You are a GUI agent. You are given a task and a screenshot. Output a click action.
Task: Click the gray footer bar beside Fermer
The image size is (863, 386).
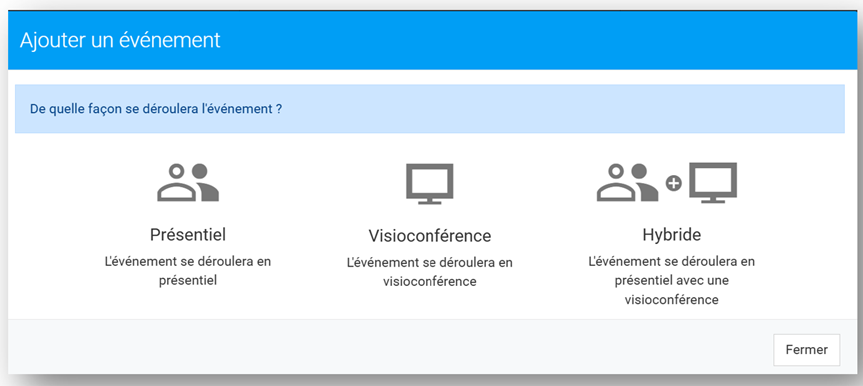coord(385,347)
